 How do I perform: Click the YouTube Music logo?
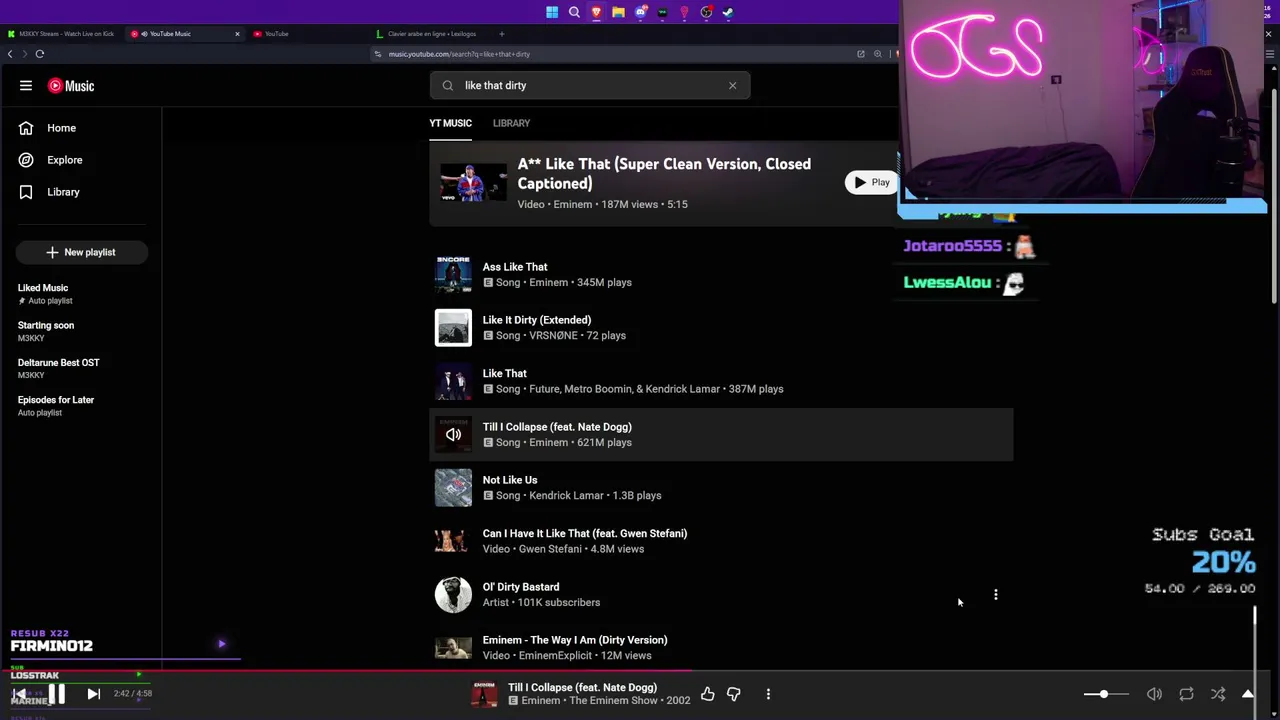tap(71, 86)
